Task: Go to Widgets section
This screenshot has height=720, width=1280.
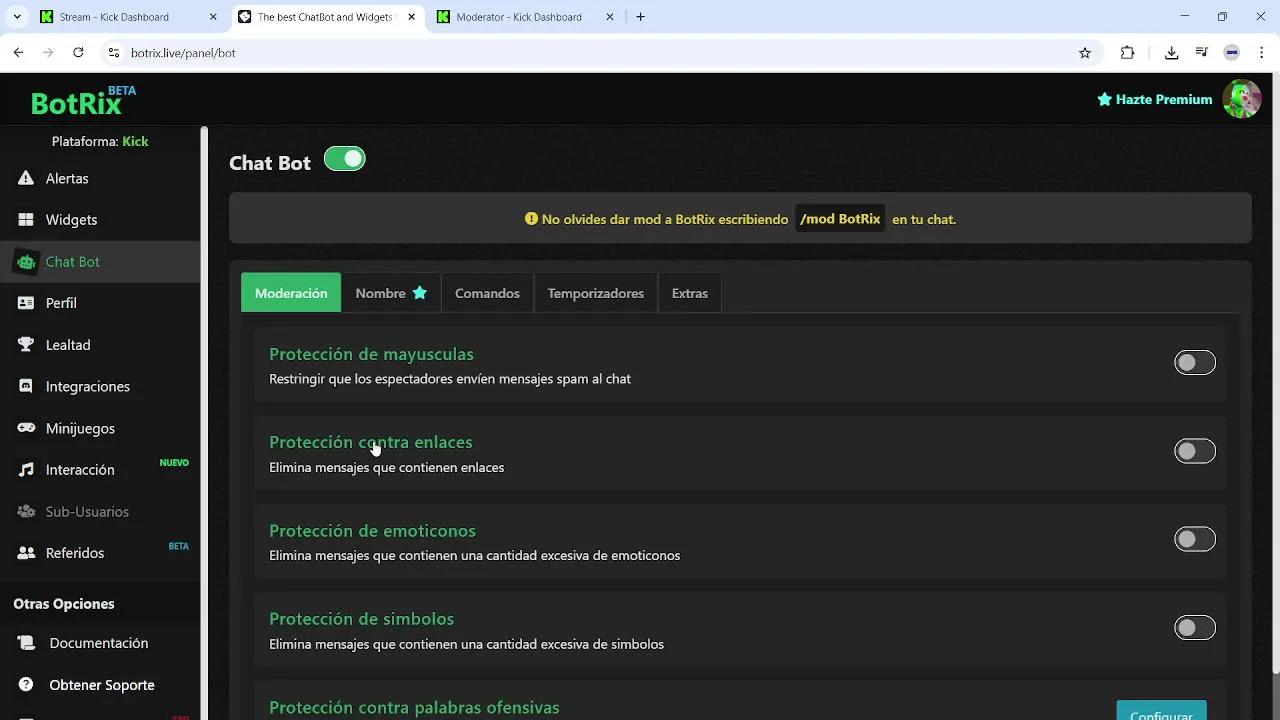Action: tap(100, 220)
